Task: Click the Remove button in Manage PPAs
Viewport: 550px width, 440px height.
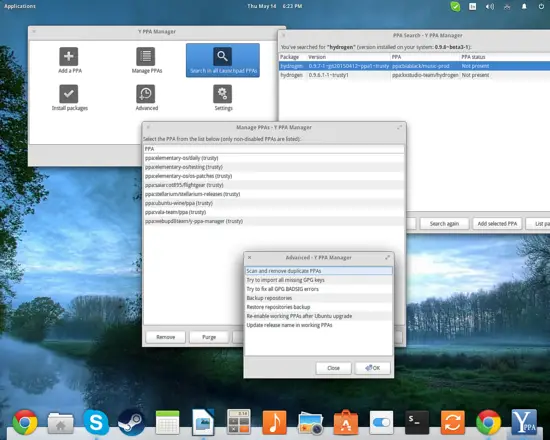Action: 166,337
